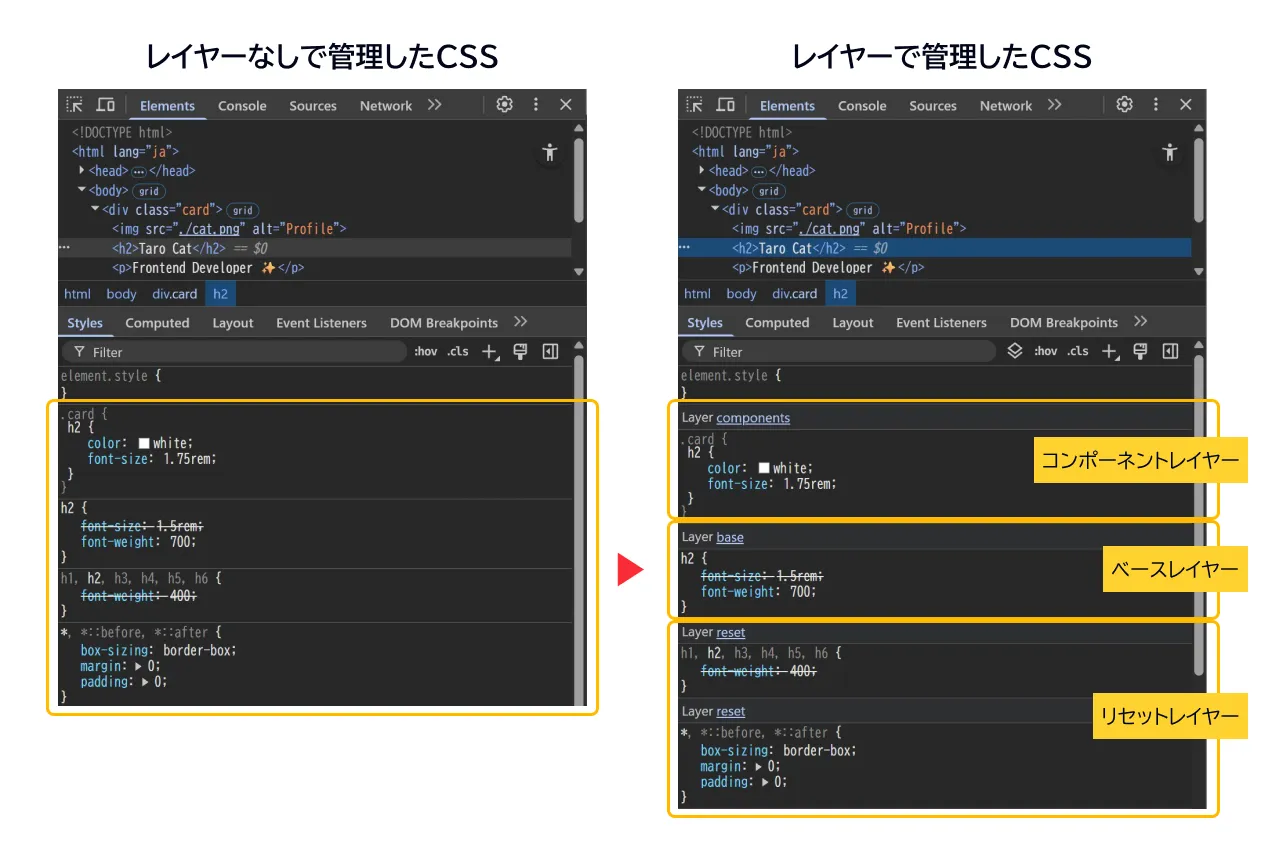This screenshot has width=1280, height=841.
Task: Open DevTools settings gear in right panel
Action: 1124,105
